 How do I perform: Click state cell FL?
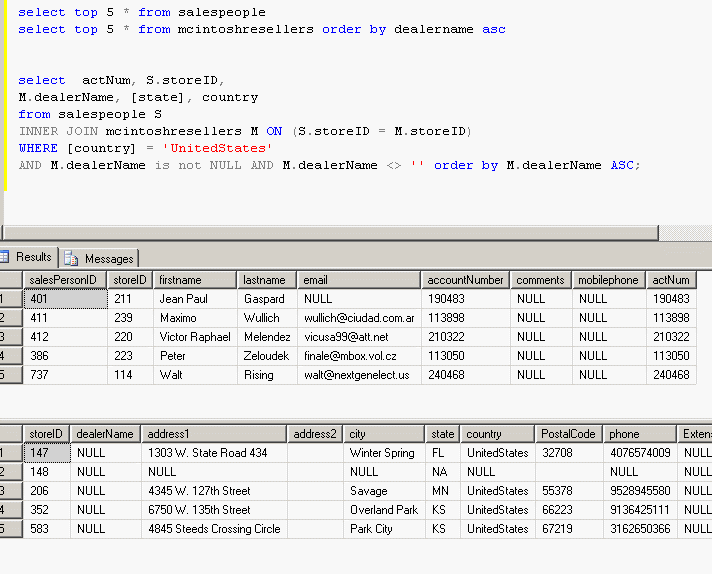pos(443,453)
